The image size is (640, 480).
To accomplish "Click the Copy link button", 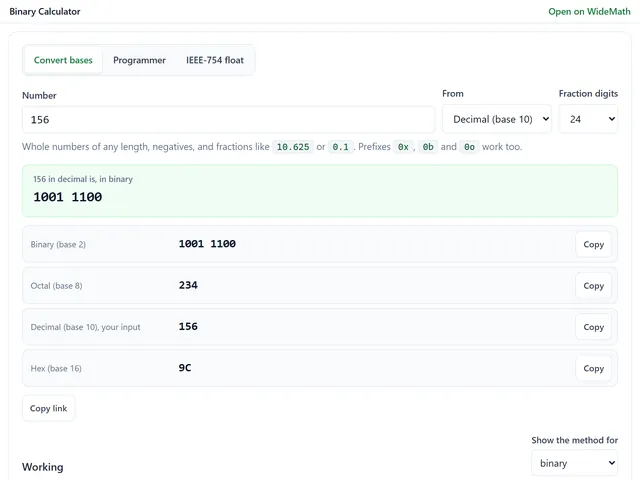I will pos(49,408).
